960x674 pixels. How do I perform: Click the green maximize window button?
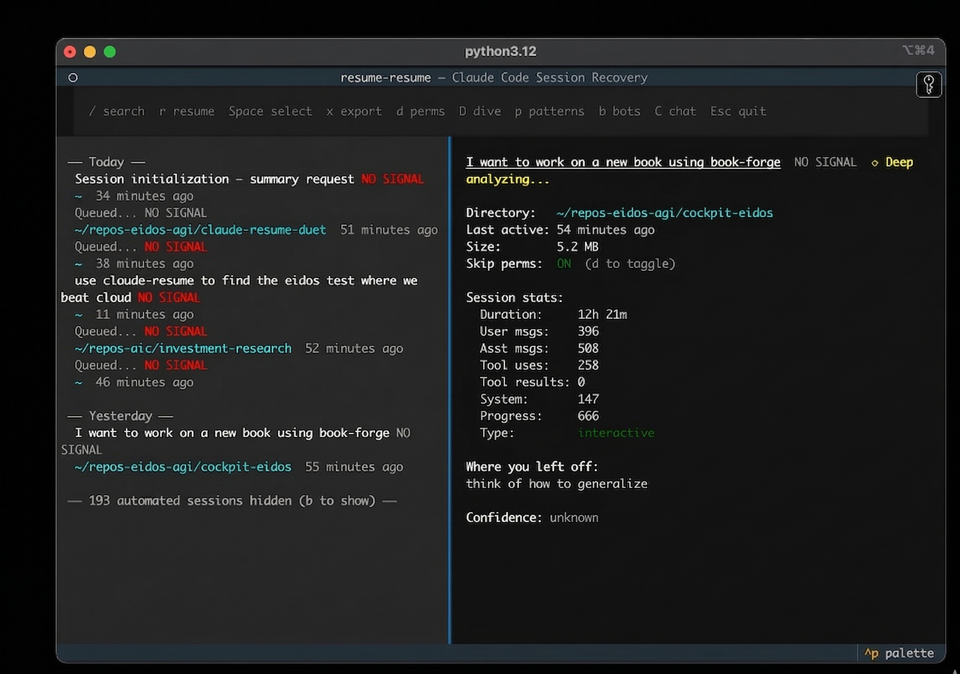pos(110,52)
